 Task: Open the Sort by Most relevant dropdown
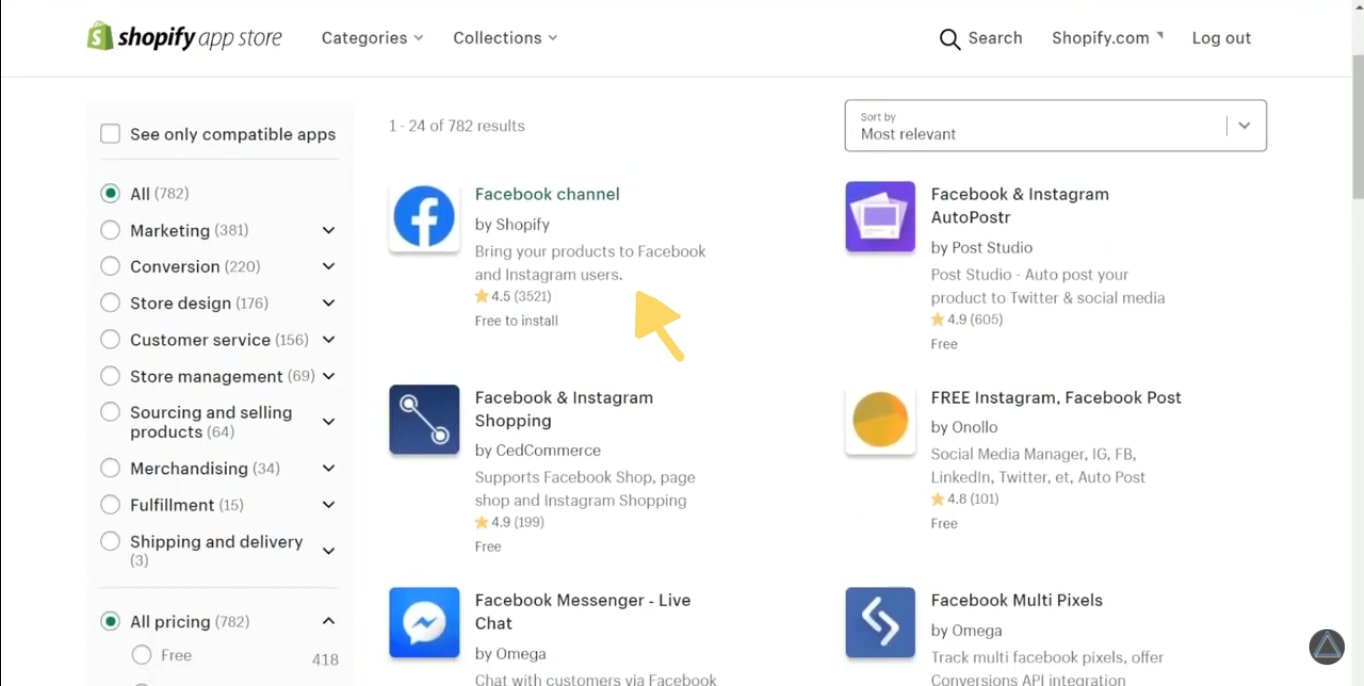point(1055,126)
